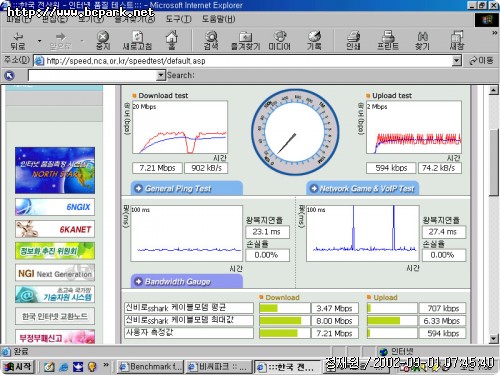This screenshot has height=375, width=500.
Task: Click the blue round icon beside Search box
Action: [9, 75]
